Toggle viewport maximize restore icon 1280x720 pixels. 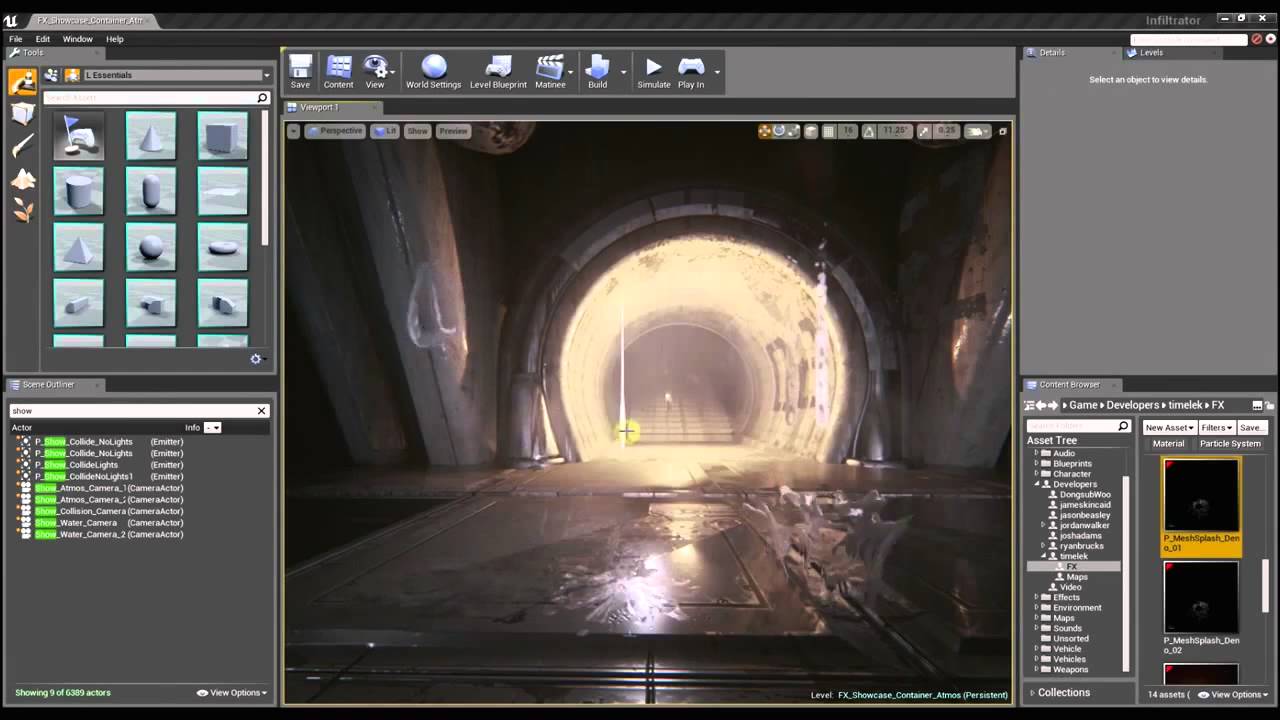1003,131
